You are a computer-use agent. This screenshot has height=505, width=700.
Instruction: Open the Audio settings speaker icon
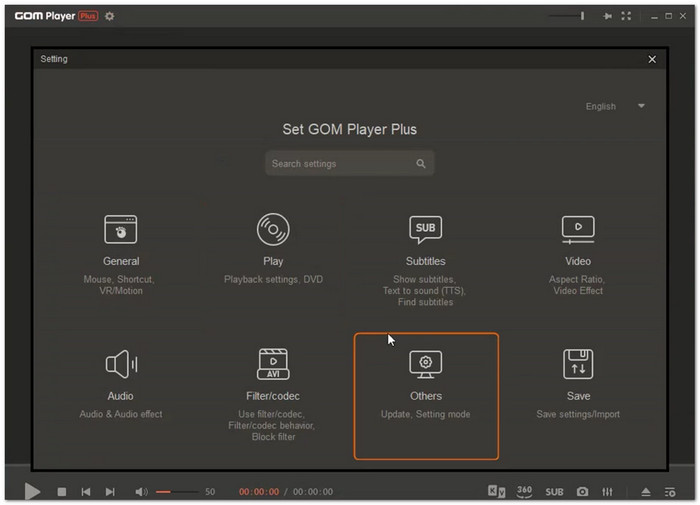[x=121, y=364]
